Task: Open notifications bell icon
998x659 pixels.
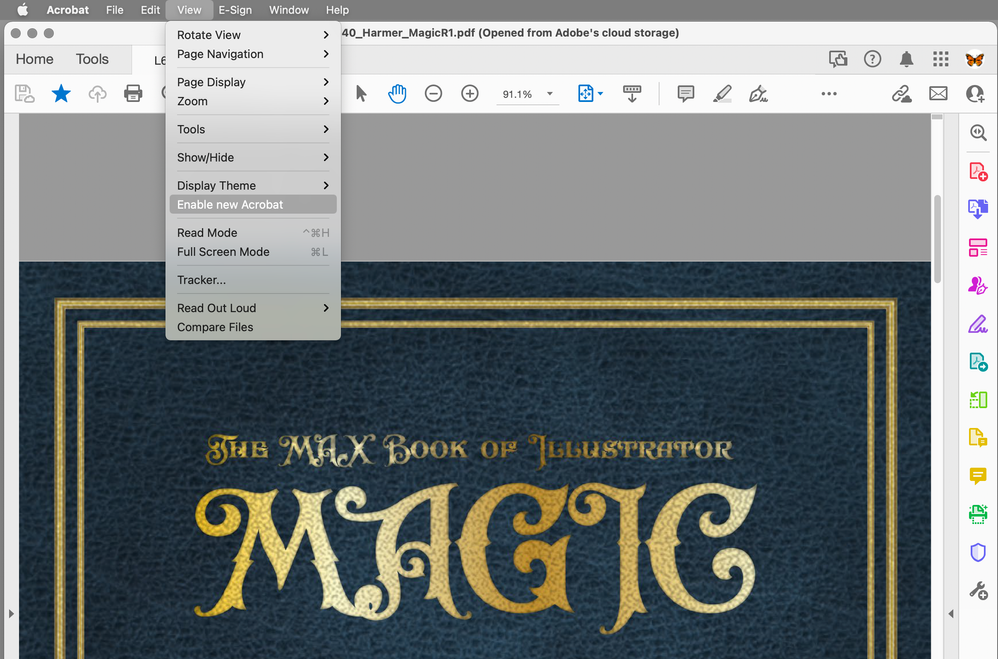Action: pyautogui.click(x=906, y=59)
